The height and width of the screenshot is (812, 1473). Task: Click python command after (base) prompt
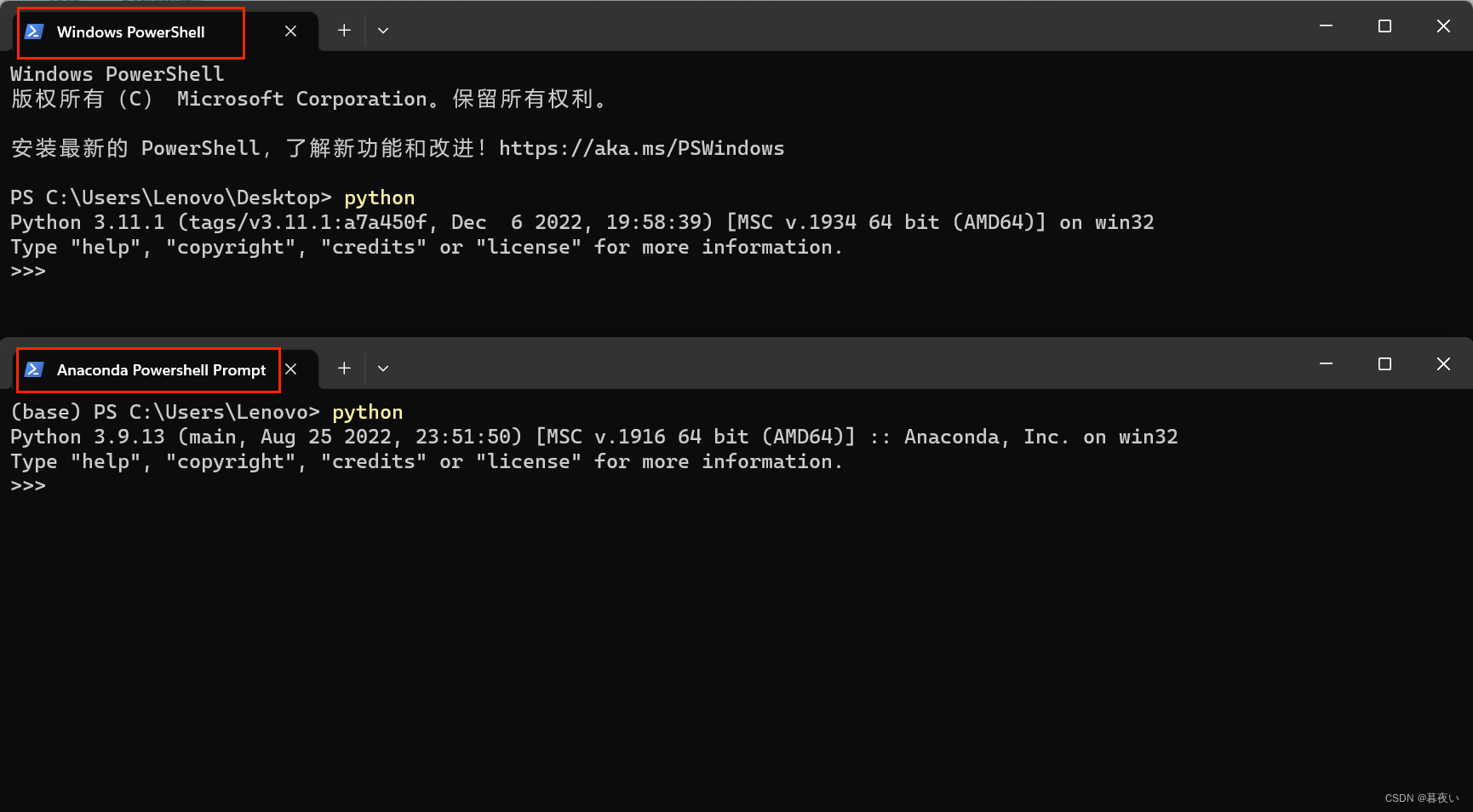click(x=367, y=413)
